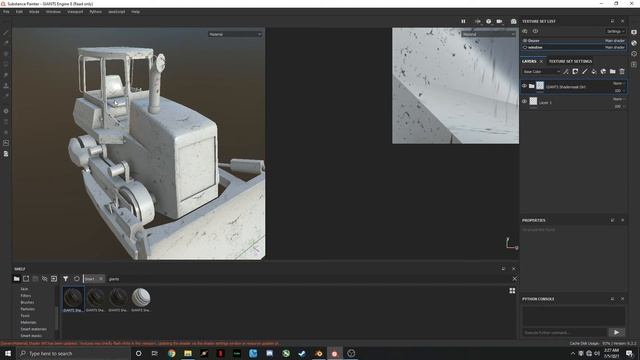Open the Log icon at bottom of left toolbar
Image resolution: width=640 pixels, height=360 pixels.
pos(6,154)
